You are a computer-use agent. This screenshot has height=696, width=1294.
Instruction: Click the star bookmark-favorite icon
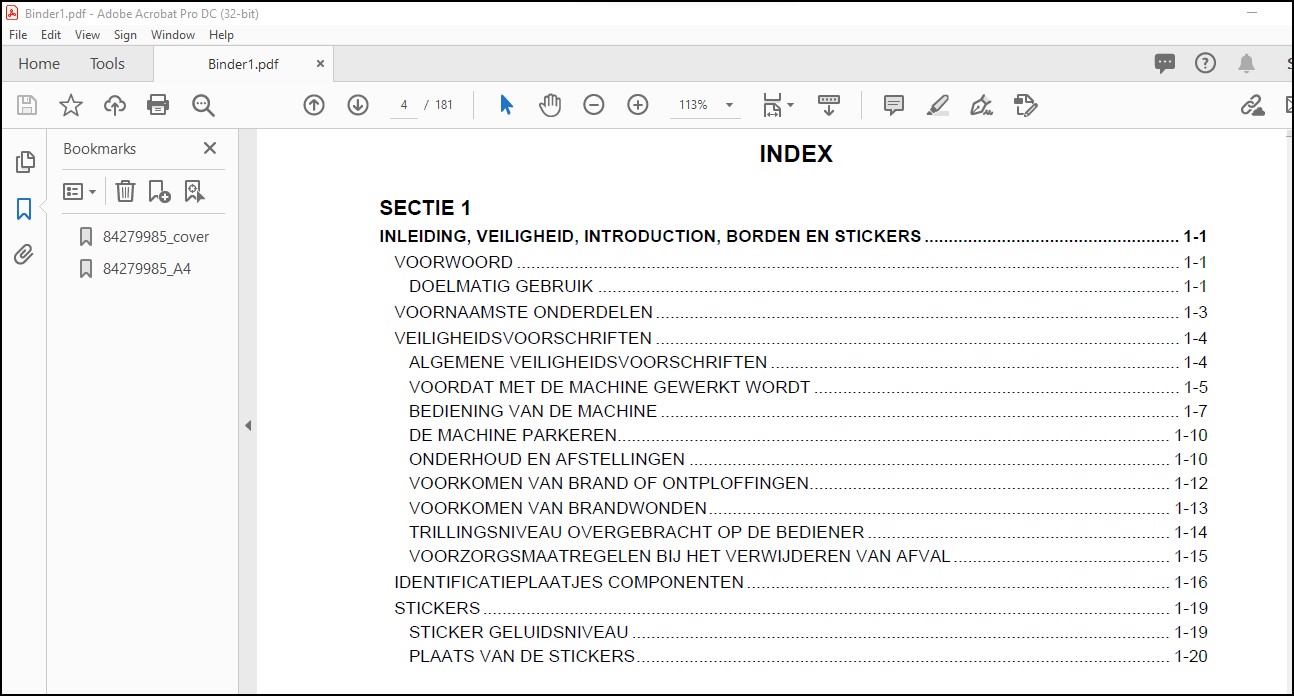pos(71,105)
